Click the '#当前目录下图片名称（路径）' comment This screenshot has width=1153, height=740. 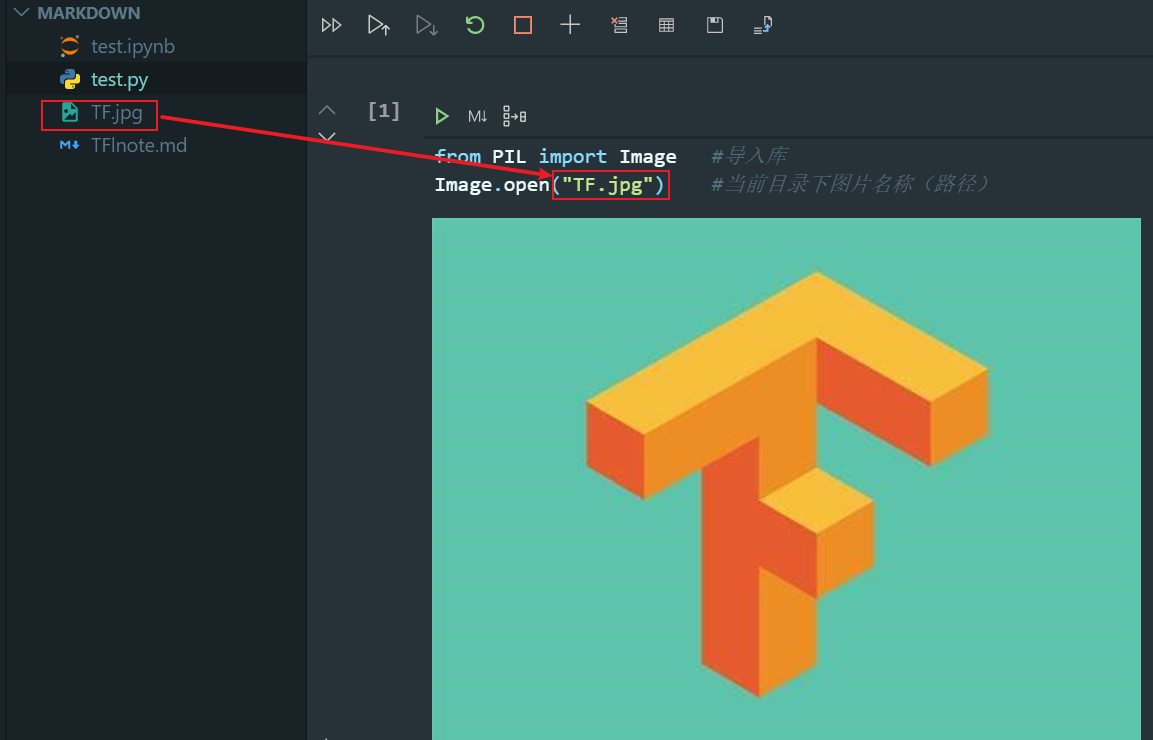(x=850, y=184)
